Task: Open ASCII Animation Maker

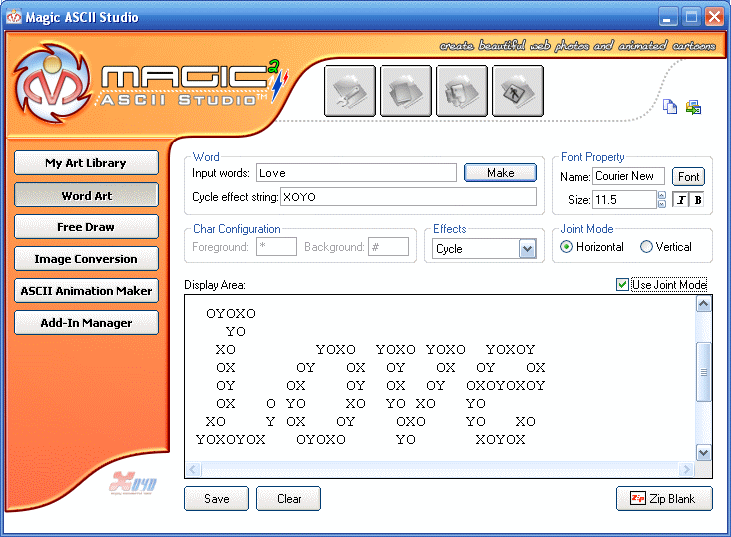Action: (x=86, y=290)
